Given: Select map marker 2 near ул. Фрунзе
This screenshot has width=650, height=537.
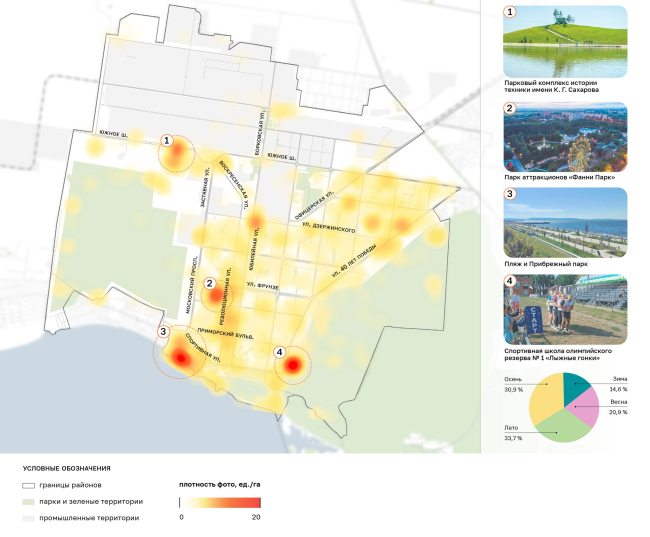Looking at the screenshot, I should 210,283.
